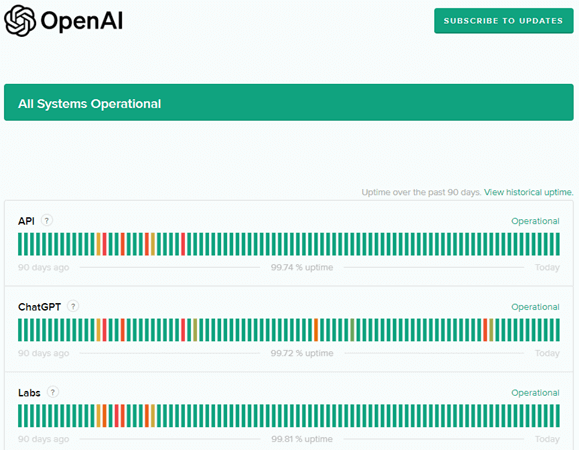Screen dimensions: 579x450
Task: Open the API help question mark icon
Action: point(47,220)
